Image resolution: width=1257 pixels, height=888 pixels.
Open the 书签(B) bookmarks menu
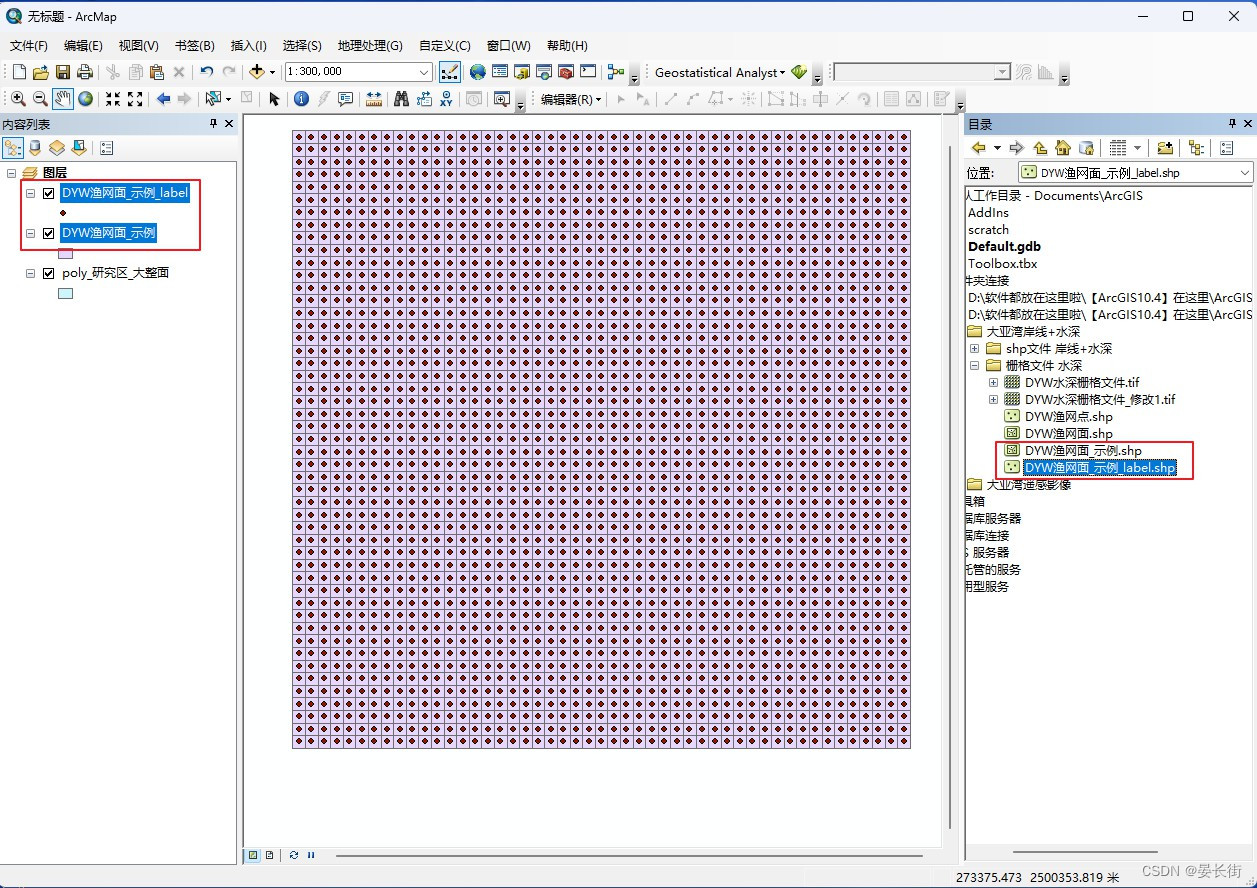194,46
